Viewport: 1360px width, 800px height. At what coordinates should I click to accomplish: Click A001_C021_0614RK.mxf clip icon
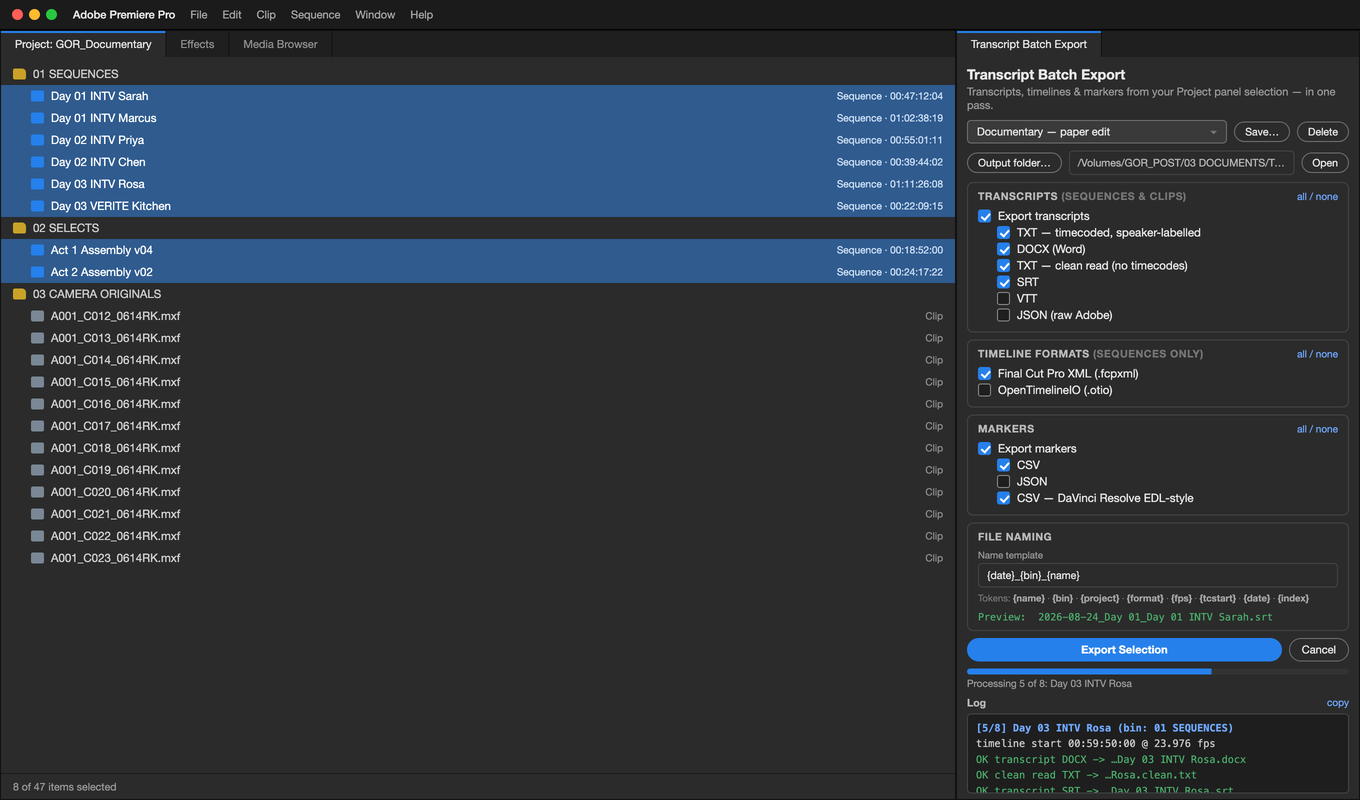pyautogui.click(x=37, y=514)
